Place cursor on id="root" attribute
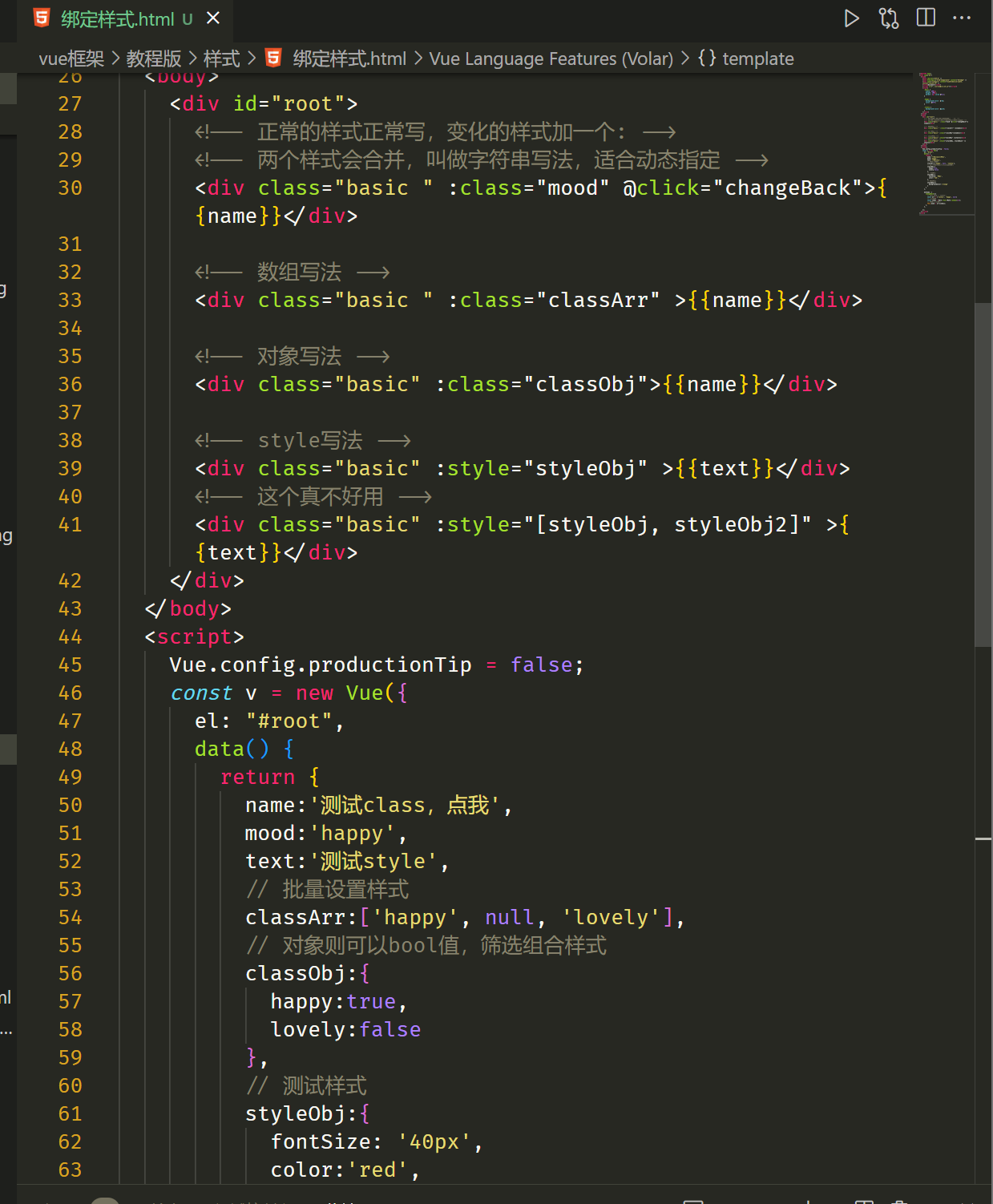The image size is (993, 1204). (x=289, y=103)
